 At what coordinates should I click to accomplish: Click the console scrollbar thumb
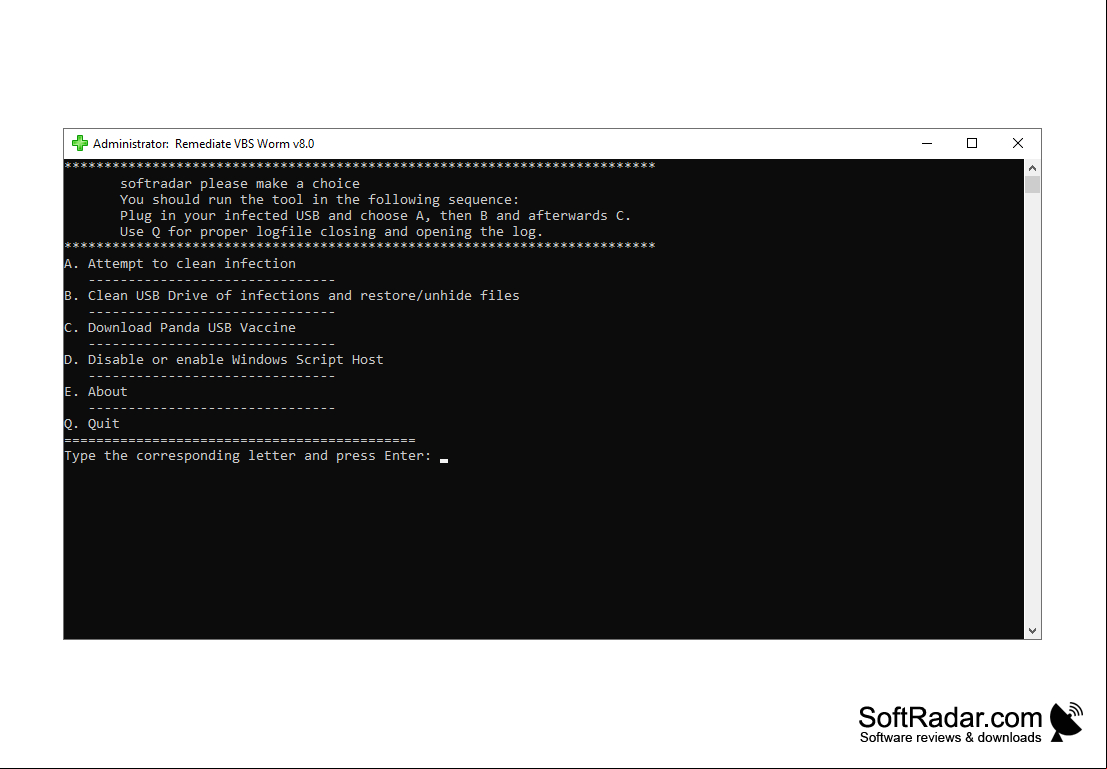1032,184
